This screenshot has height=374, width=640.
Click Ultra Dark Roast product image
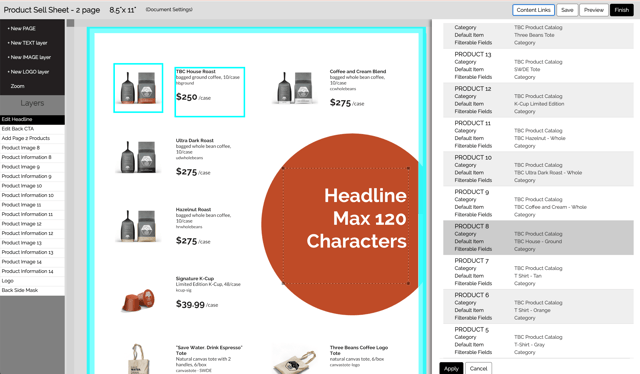click(138, 157)
